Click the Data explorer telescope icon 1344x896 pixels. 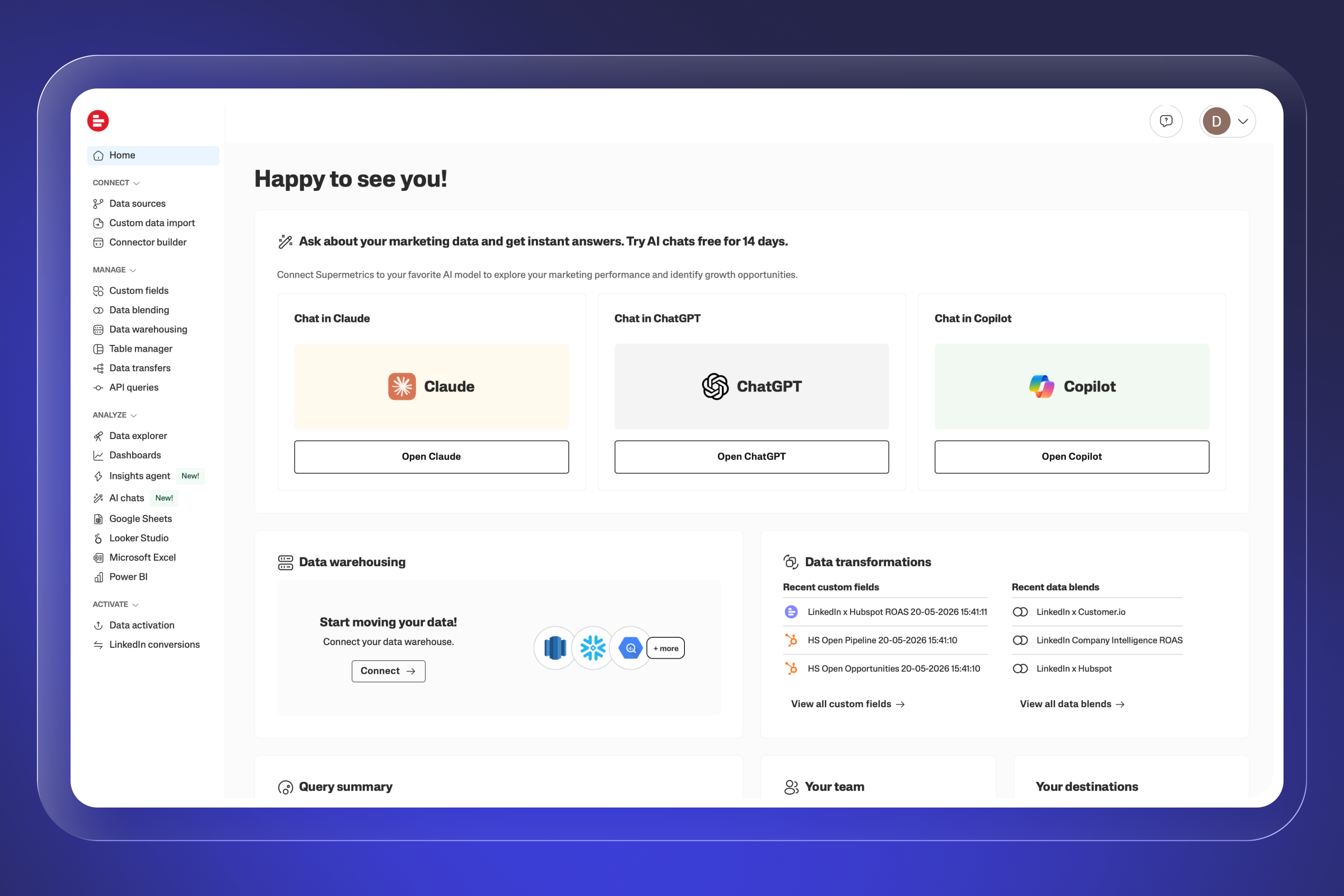tap(99, 436)
